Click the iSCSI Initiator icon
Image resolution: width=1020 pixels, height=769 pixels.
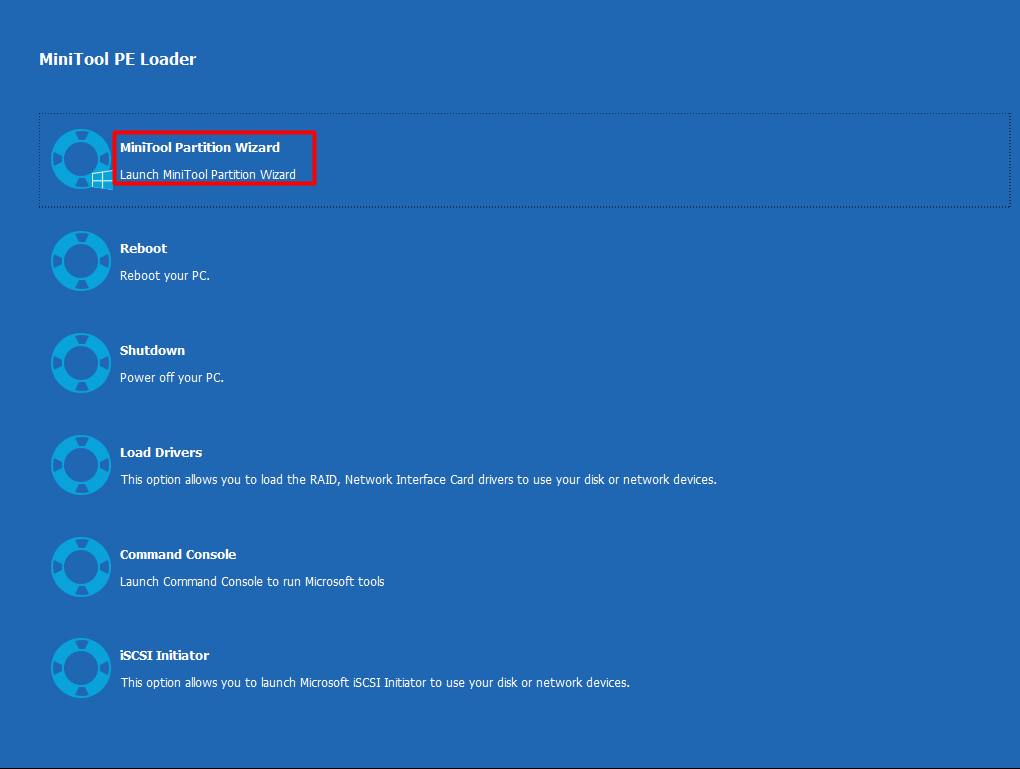(80, 667)
